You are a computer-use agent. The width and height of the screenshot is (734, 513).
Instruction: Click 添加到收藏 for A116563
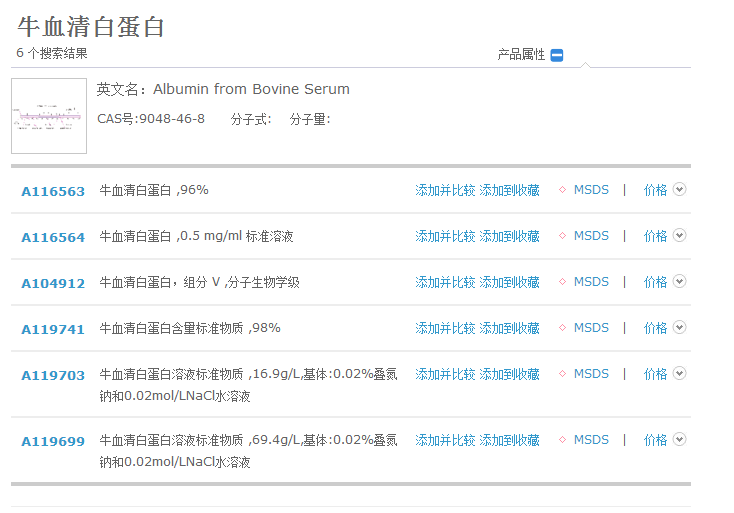[x=509, y=190]
